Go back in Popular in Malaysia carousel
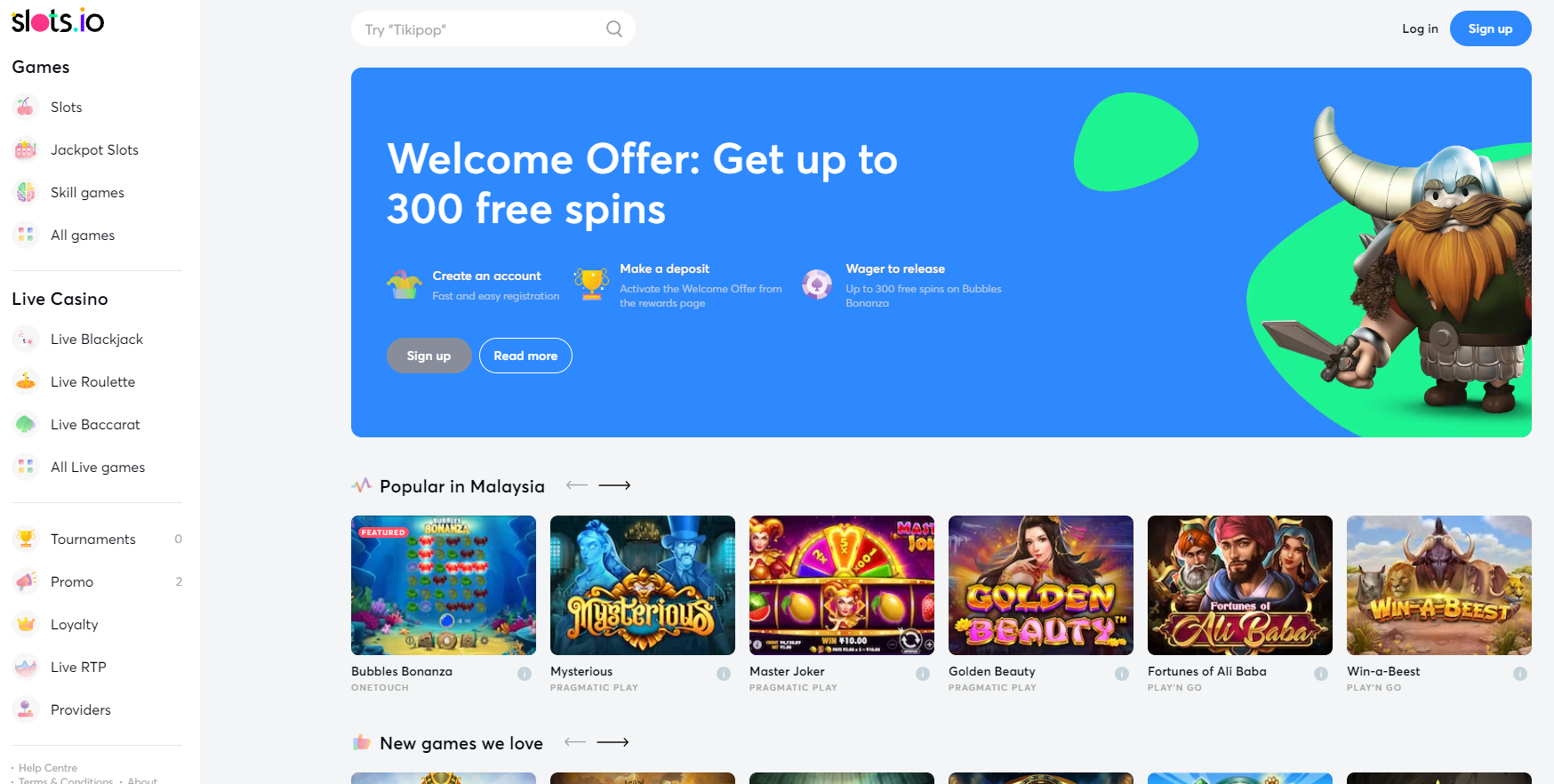The width and height of the screenshot is (1554, 784). click(x=577, y=485)
